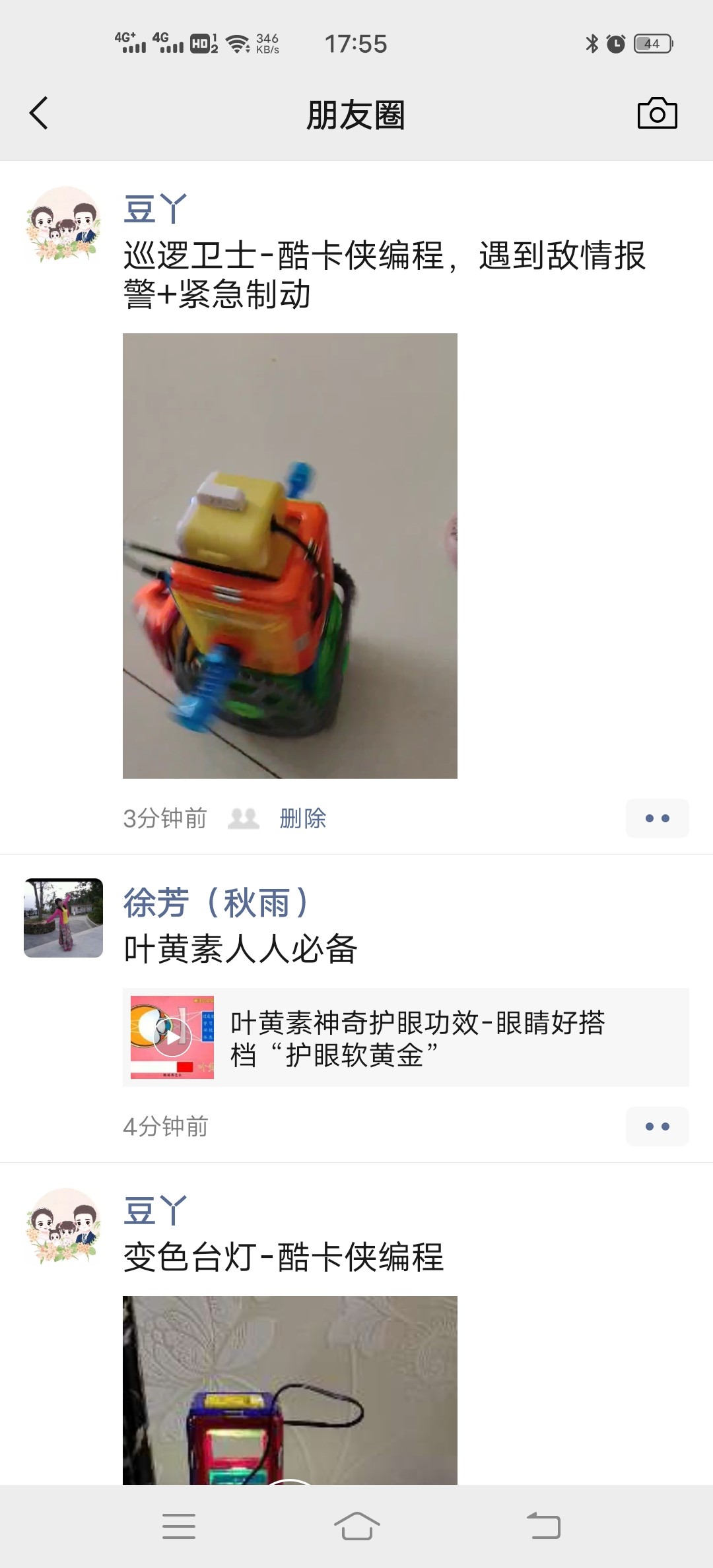The height and width of the screenshot is (1568, 713).
Task: Tap the back arrow in header
Action: tap(39, 114)
